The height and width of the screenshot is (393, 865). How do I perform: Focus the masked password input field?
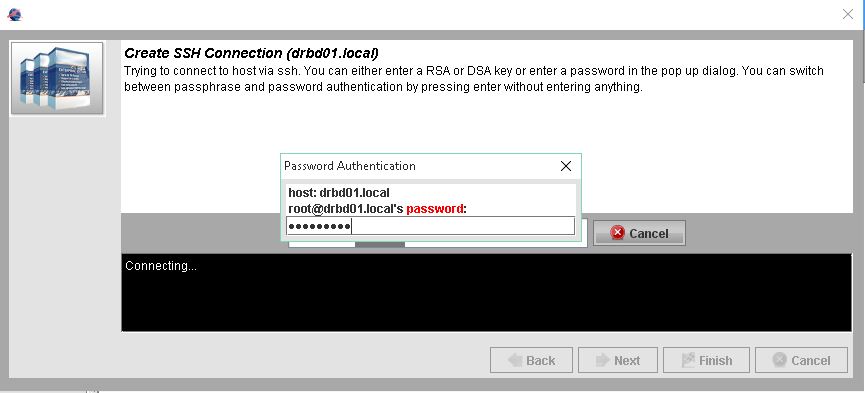click(x=430, y=226)
